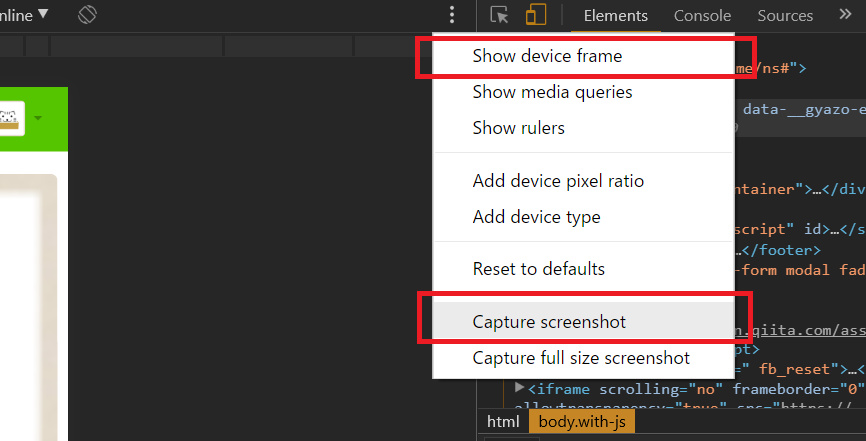The image size is (866, 441).
Task: Enable Show media queries option
Action: (552, 92)
